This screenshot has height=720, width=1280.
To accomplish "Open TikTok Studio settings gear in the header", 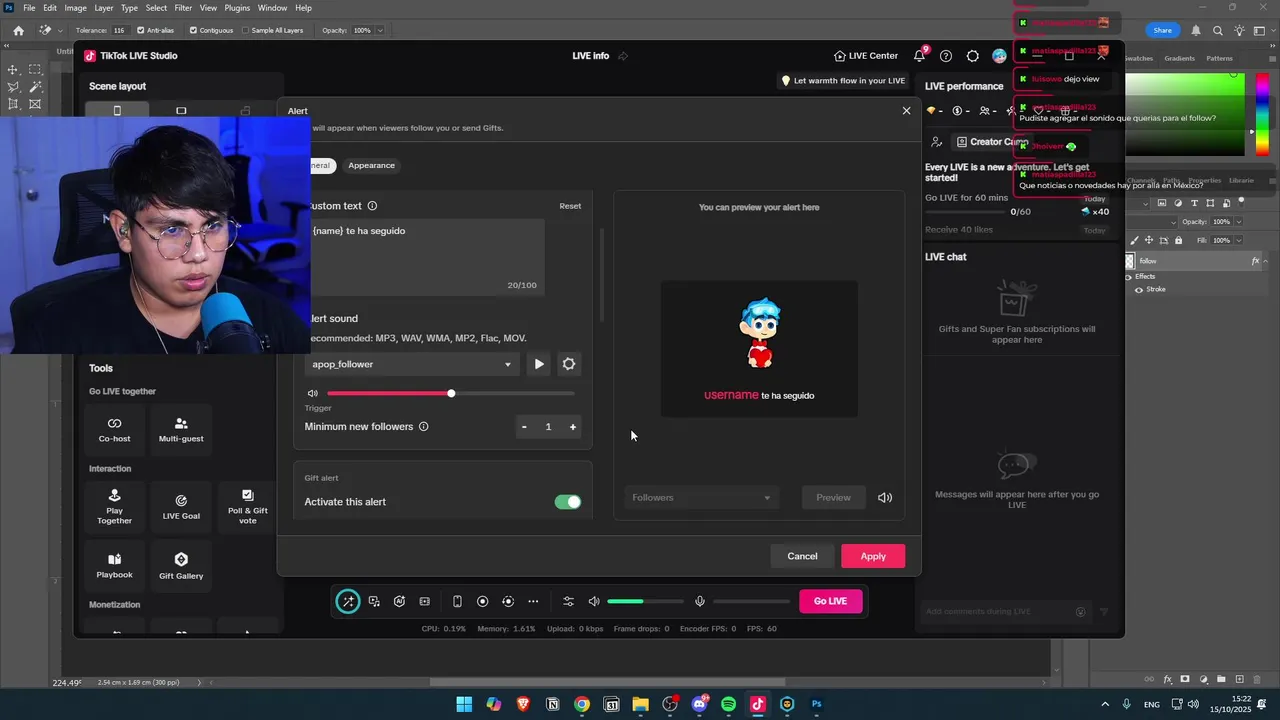I will tap(973, 56).
